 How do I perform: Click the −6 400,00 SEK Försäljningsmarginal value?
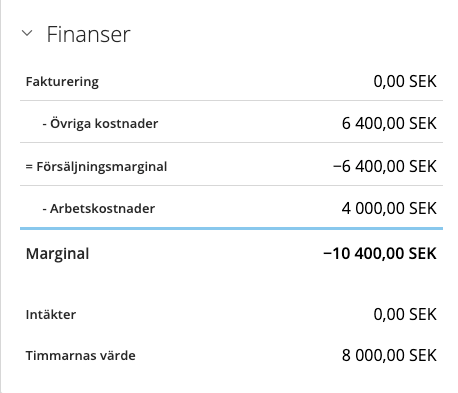(385, 166)
